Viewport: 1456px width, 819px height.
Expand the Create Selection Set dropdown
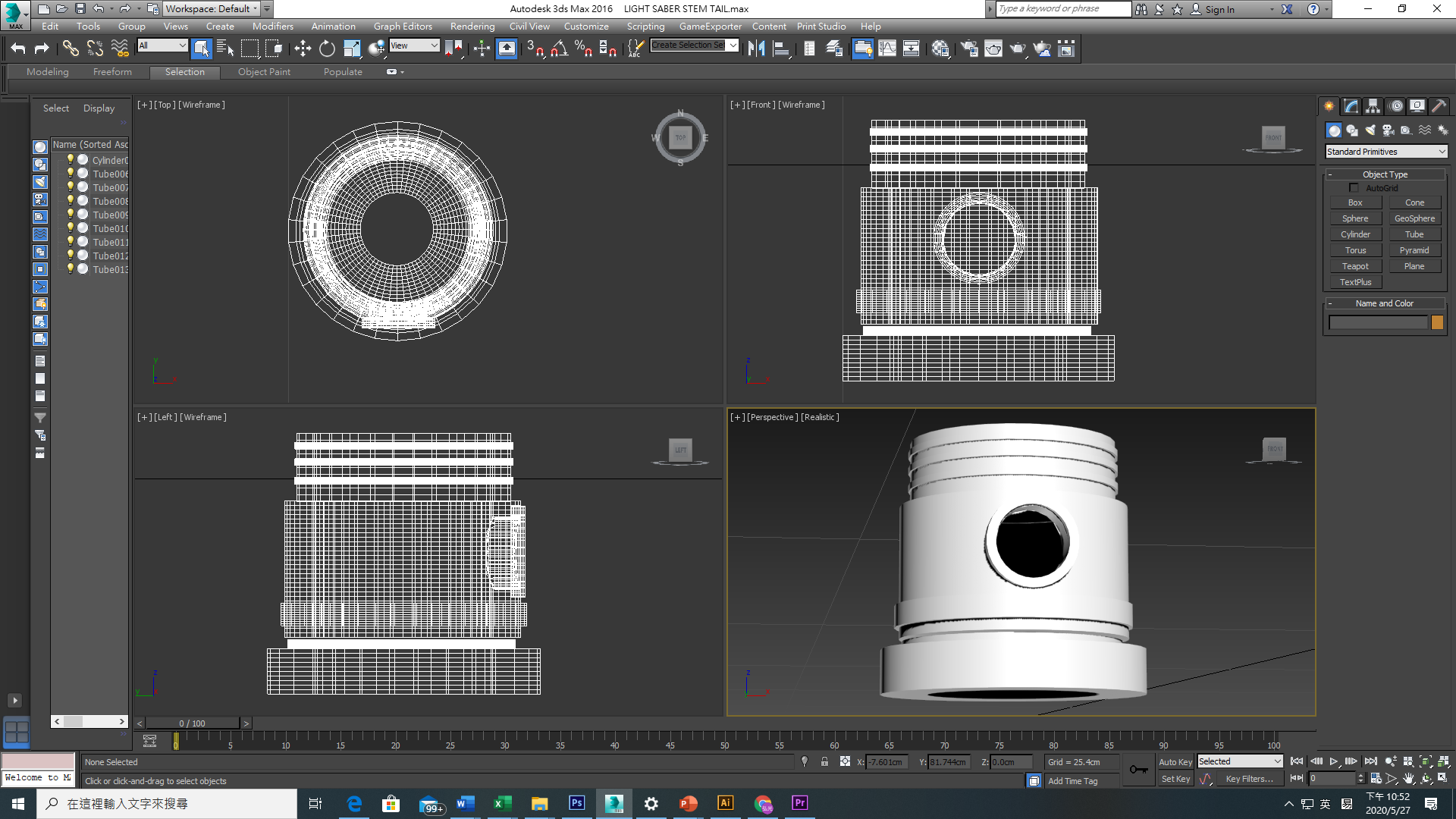tap(733, 45)
